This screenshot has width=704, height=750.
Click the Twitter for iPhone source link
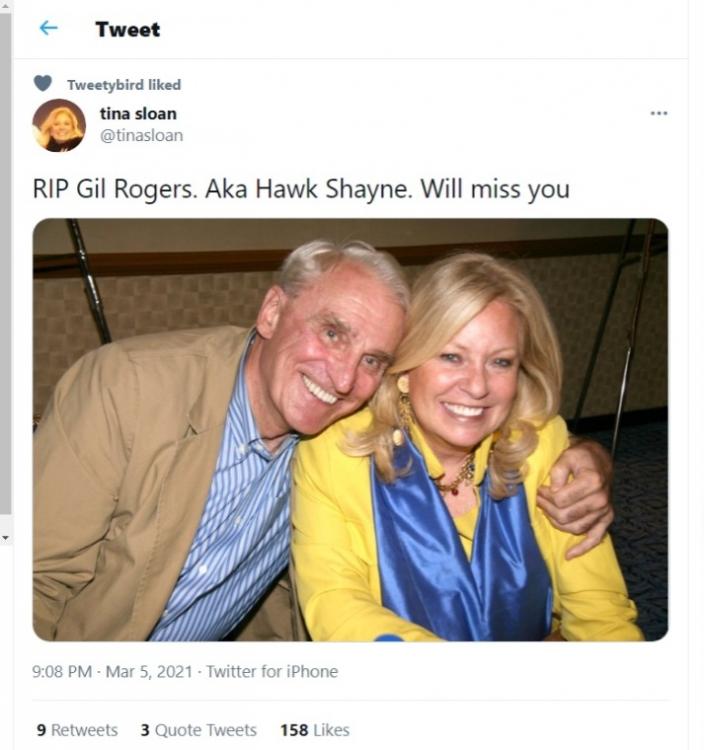point(272,672)
